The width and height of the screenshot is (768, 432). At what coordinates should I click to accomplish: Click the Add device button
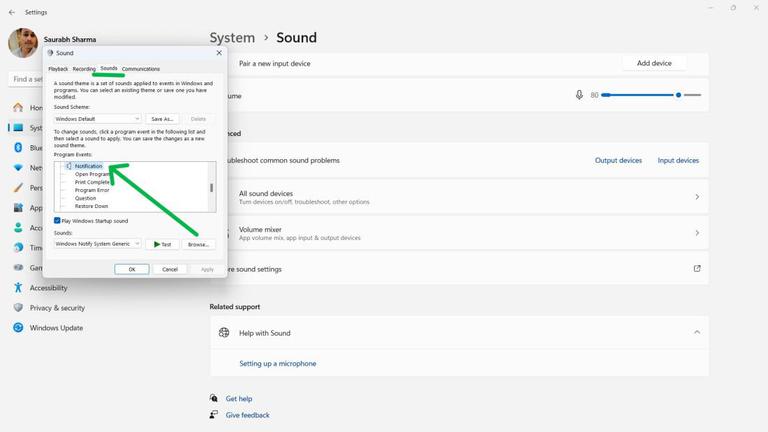[x=654, y=63]
